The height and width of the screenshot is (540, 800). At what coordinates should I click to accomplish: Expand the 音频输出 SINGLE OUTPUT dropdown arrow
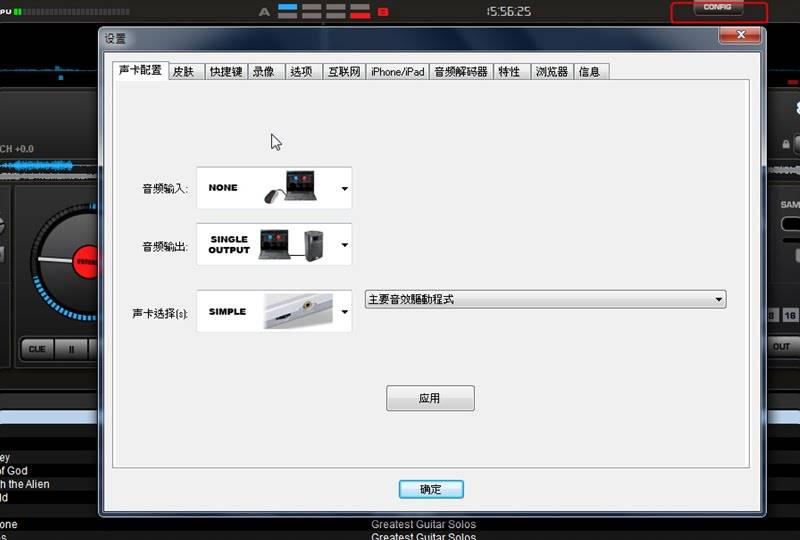pyautogui.click(x=345, y=244)
